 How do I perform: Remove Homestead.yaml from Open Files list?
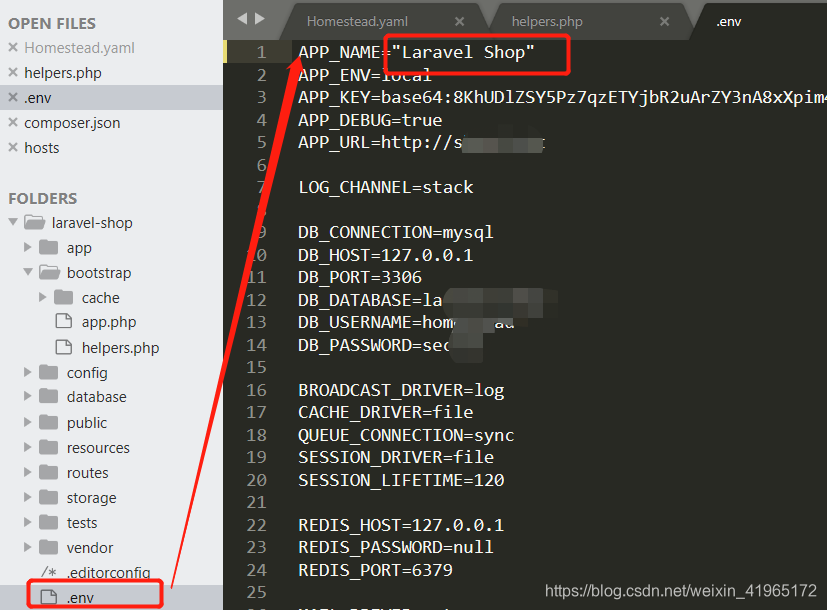pyautogui.click(x=12, y=47)
